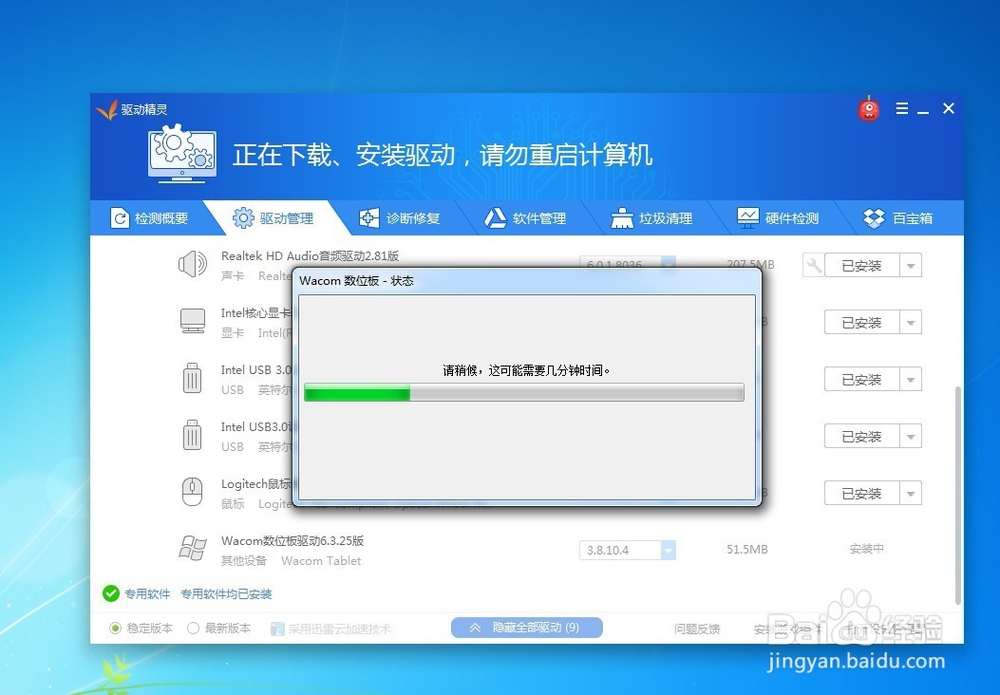Click 已安装 button for Intel graphics
The height and width of the screenshot is (695, 1000).
point(862,323)
